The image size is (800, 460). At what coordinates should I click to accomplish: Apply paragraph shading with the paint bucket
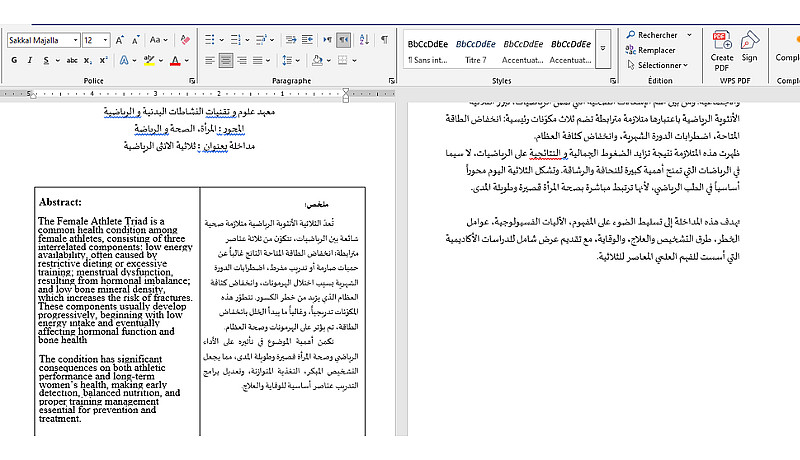click(317, 60)
